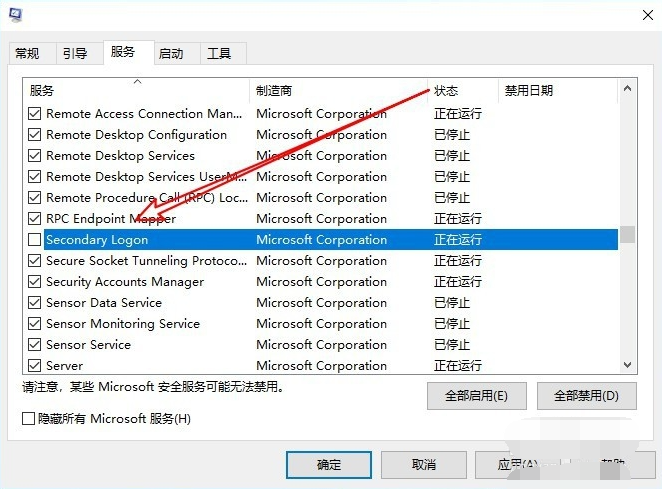Image resolution: width=662 pixels, height=489 pixels.
Task: Click the 全部启用 button
Action: coord(476,396)
